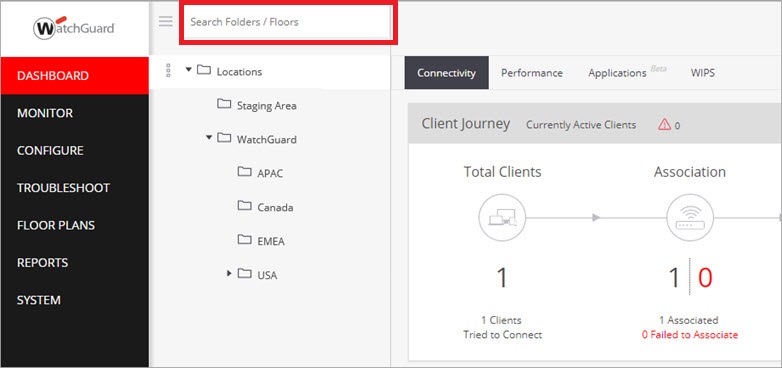Image resolution: width=782 pixels, height=368 pixels.
Task: Click the Search Folders / Floors field
Action: tap(287, 22)
